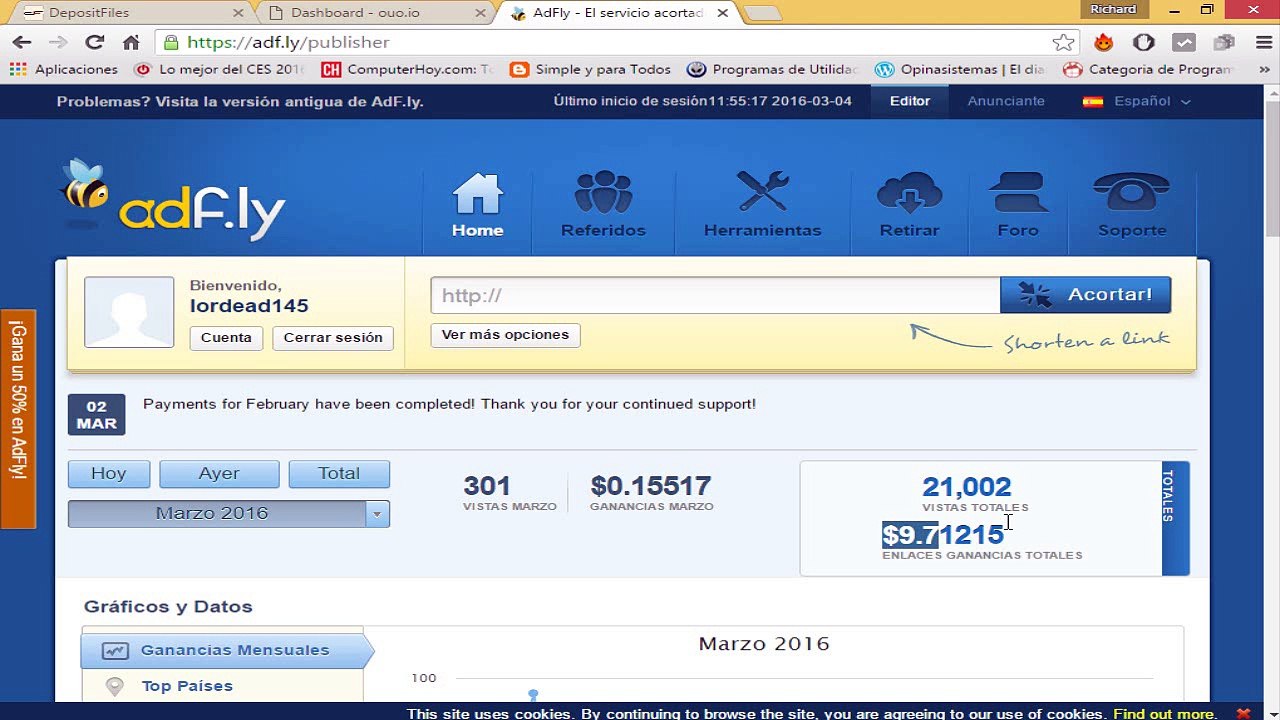
Task: Dismiss the cookie notice with the X
Action: [1243, 713]
